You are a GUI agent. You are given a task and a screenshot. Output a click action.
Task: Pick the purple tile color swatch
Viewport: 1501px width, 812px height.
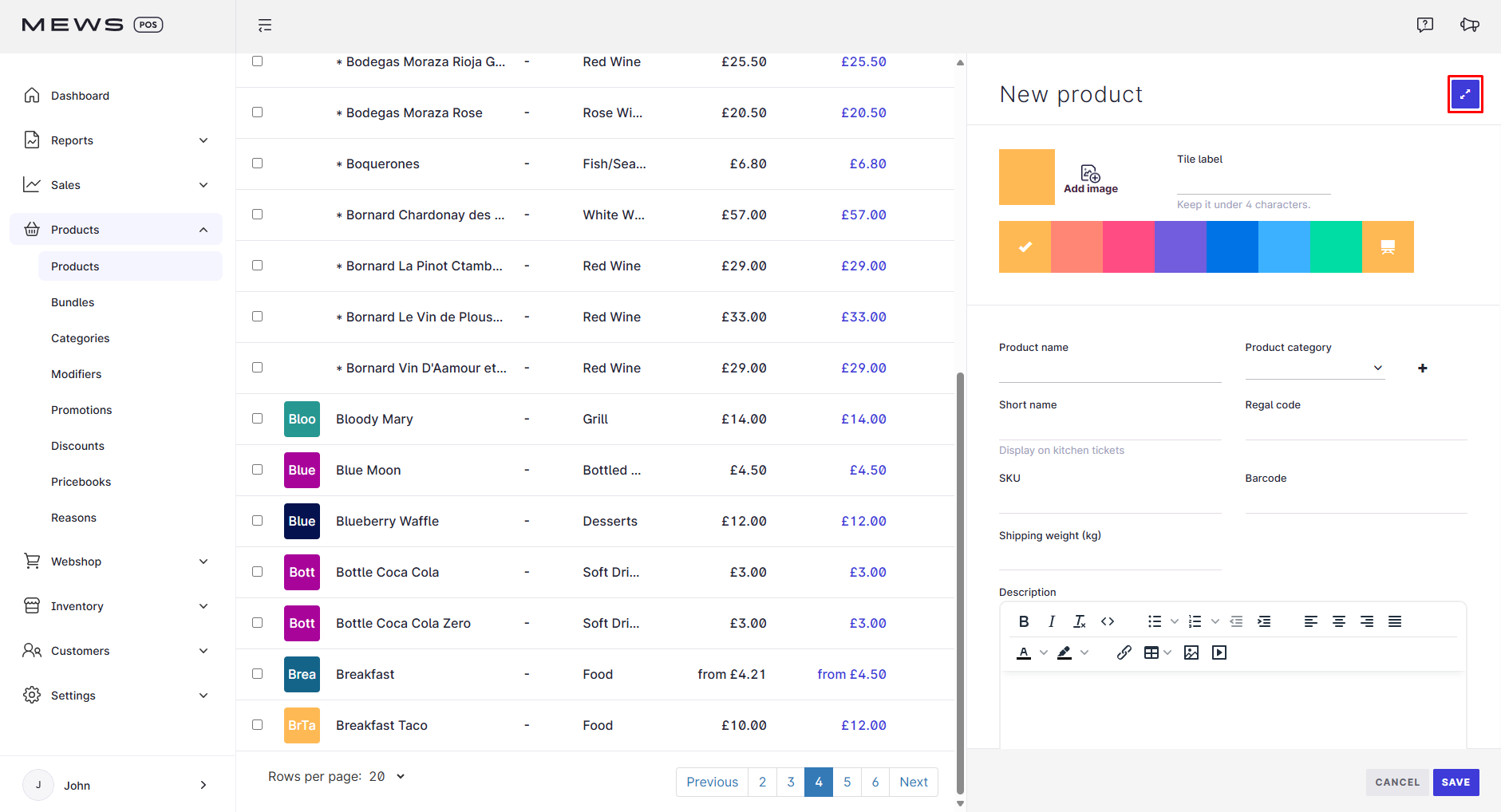pos(1180,246)
